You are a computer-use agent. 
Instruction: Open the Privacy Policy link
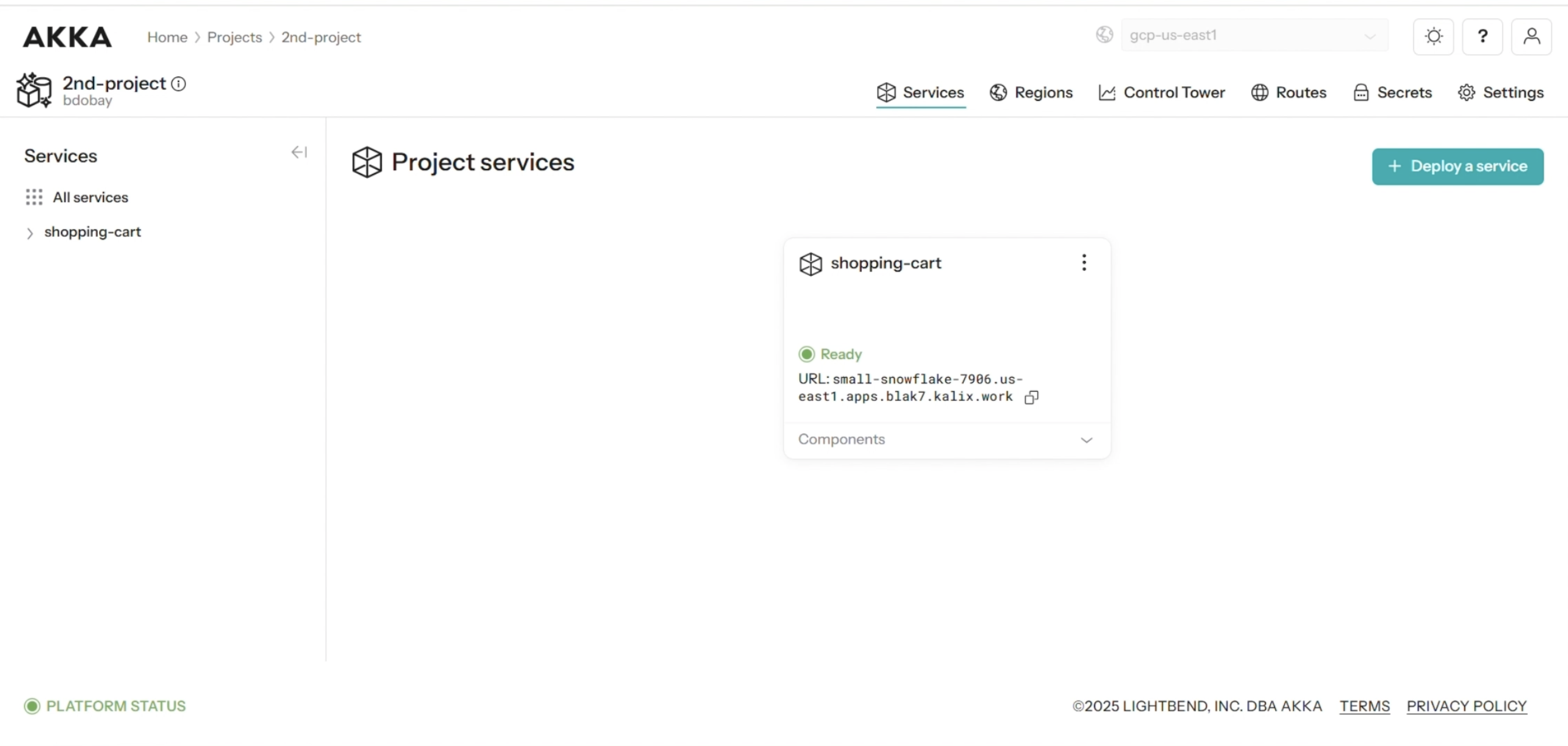tap(1466, 706)
